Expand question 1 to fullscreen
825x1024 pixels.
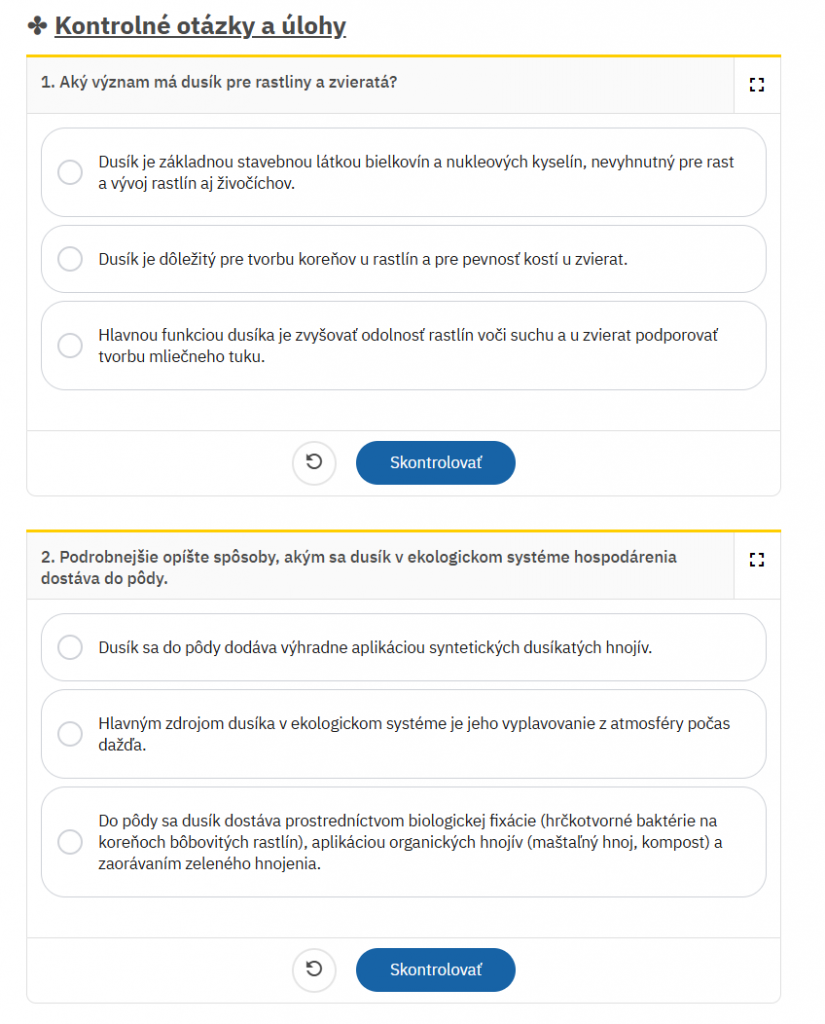[756, 85]
